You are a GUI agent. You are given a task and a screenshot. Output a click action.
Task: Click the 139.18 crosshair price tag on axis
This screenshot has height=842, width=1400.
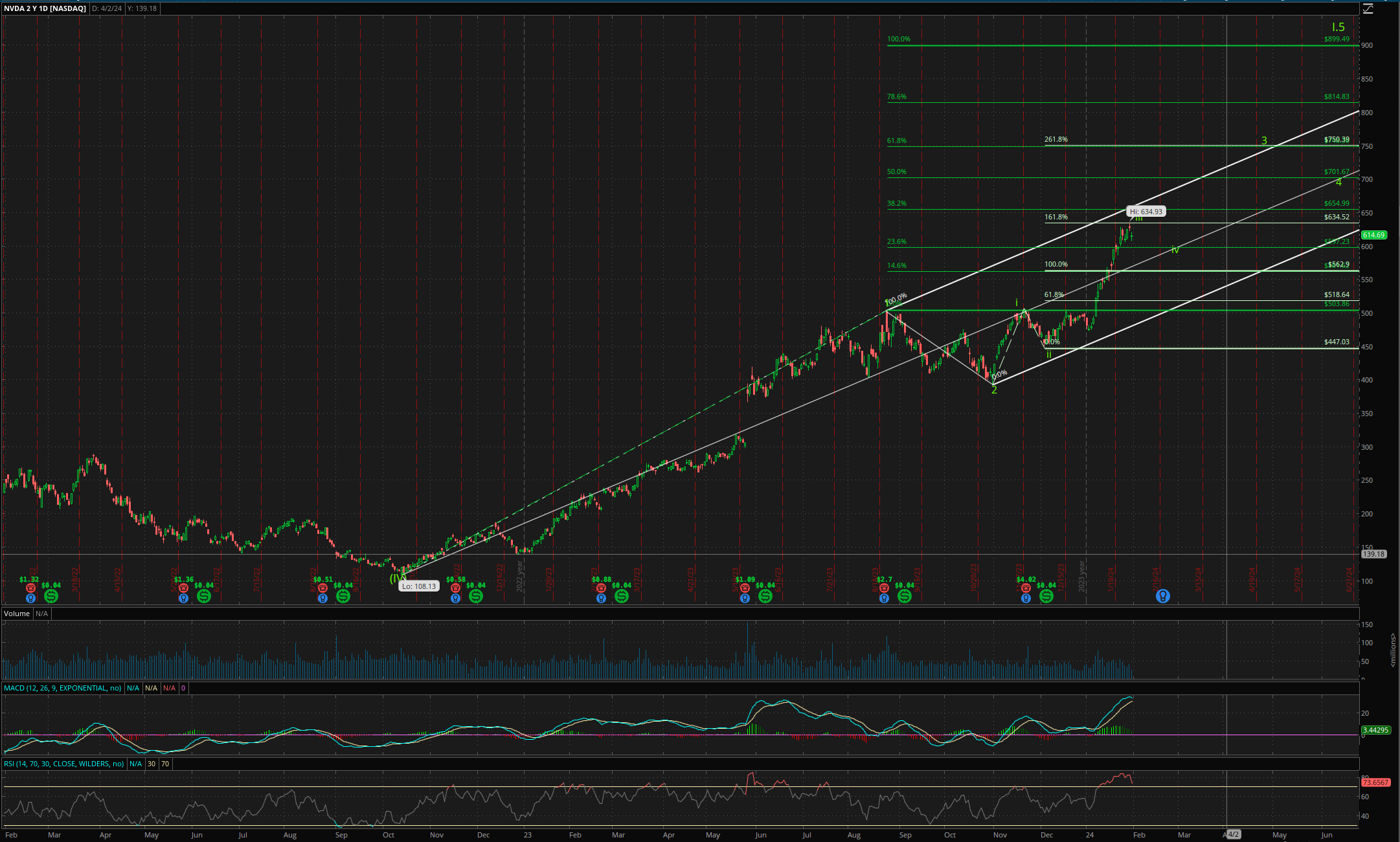tap(1373, 554)
